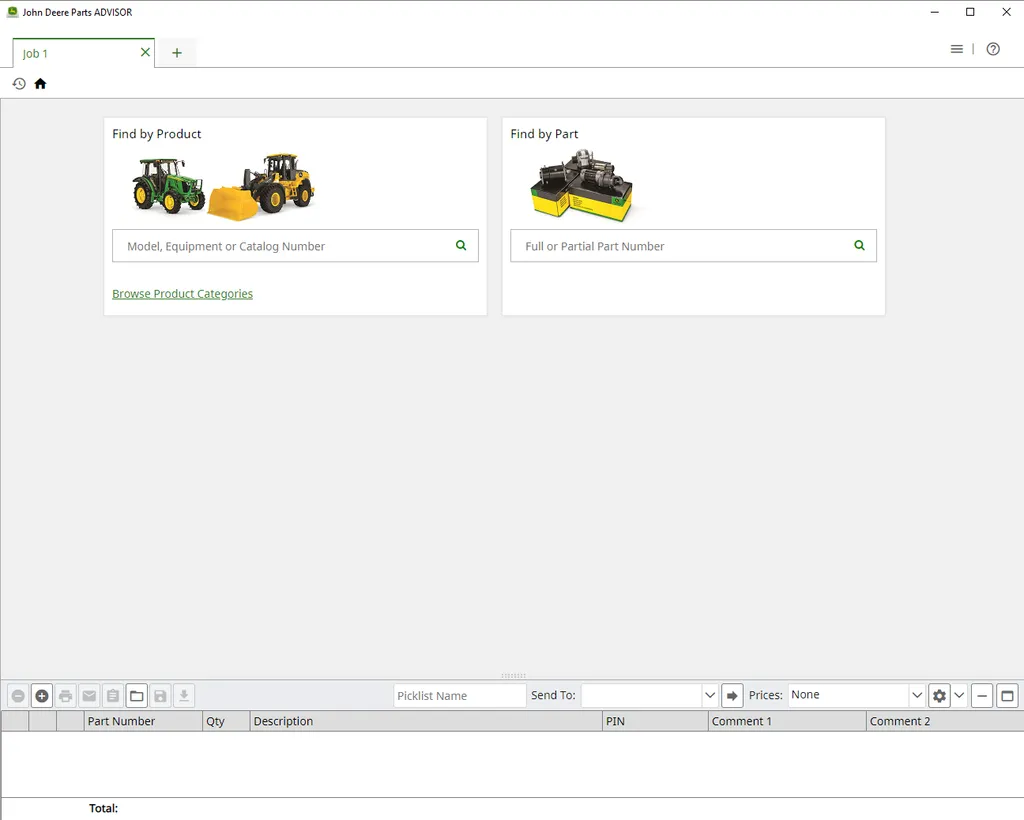This screenshot has height=820, width=1024.
Task: Sort by PIN column header
Action: click(655, 721)
